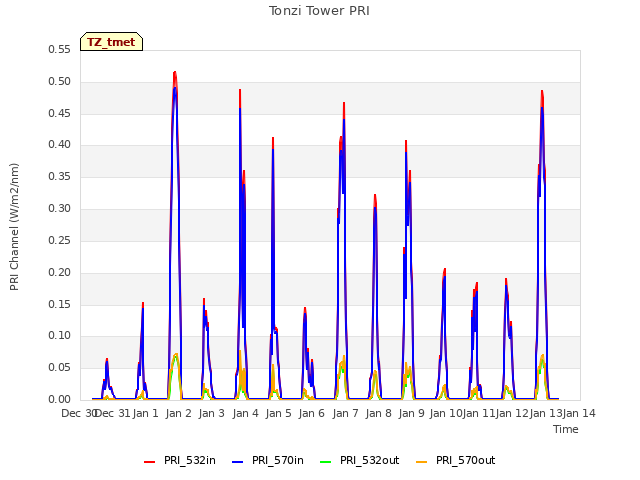Click the PRI Channel (W/m2/nm) axis label
Screen dimensions: 640x480
(14, 227)
